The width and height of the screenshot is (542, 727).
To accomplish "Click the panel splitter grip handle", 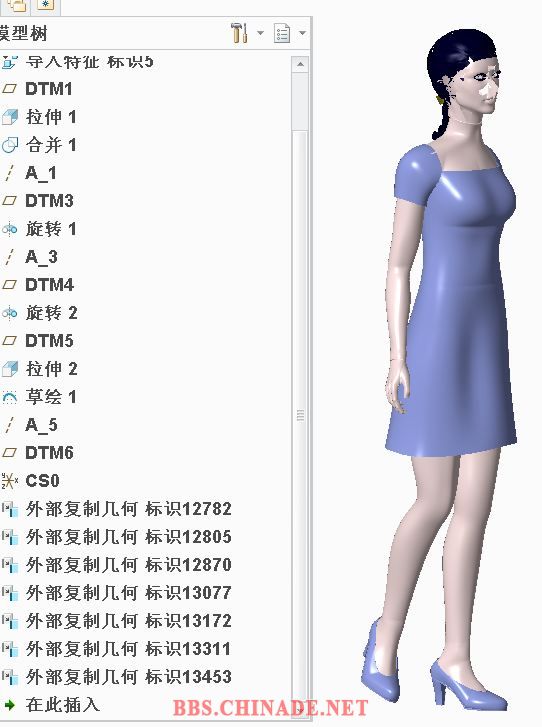I will [300, 415].
